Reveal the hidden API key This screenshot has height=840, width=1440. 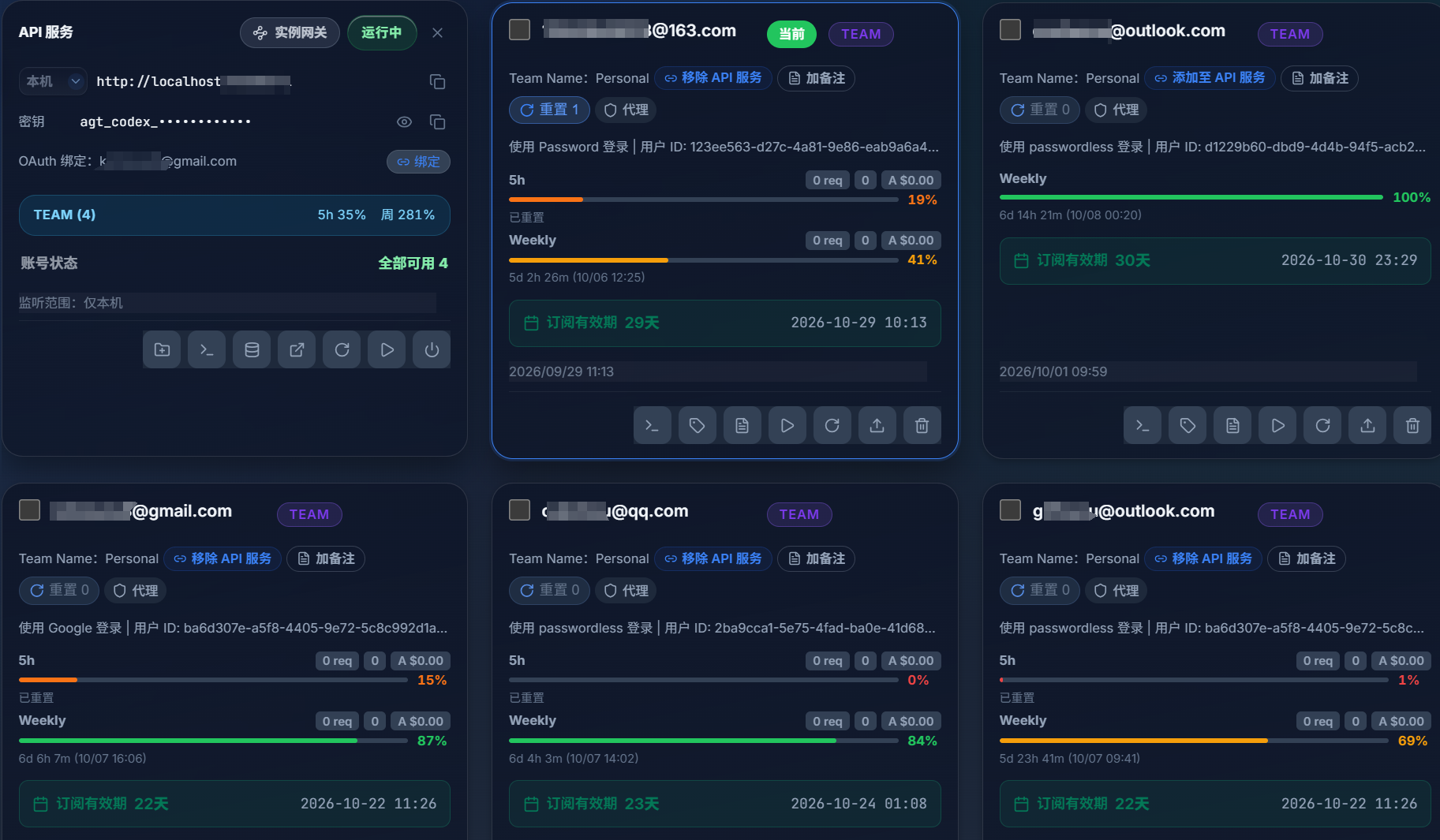(404, 121)
